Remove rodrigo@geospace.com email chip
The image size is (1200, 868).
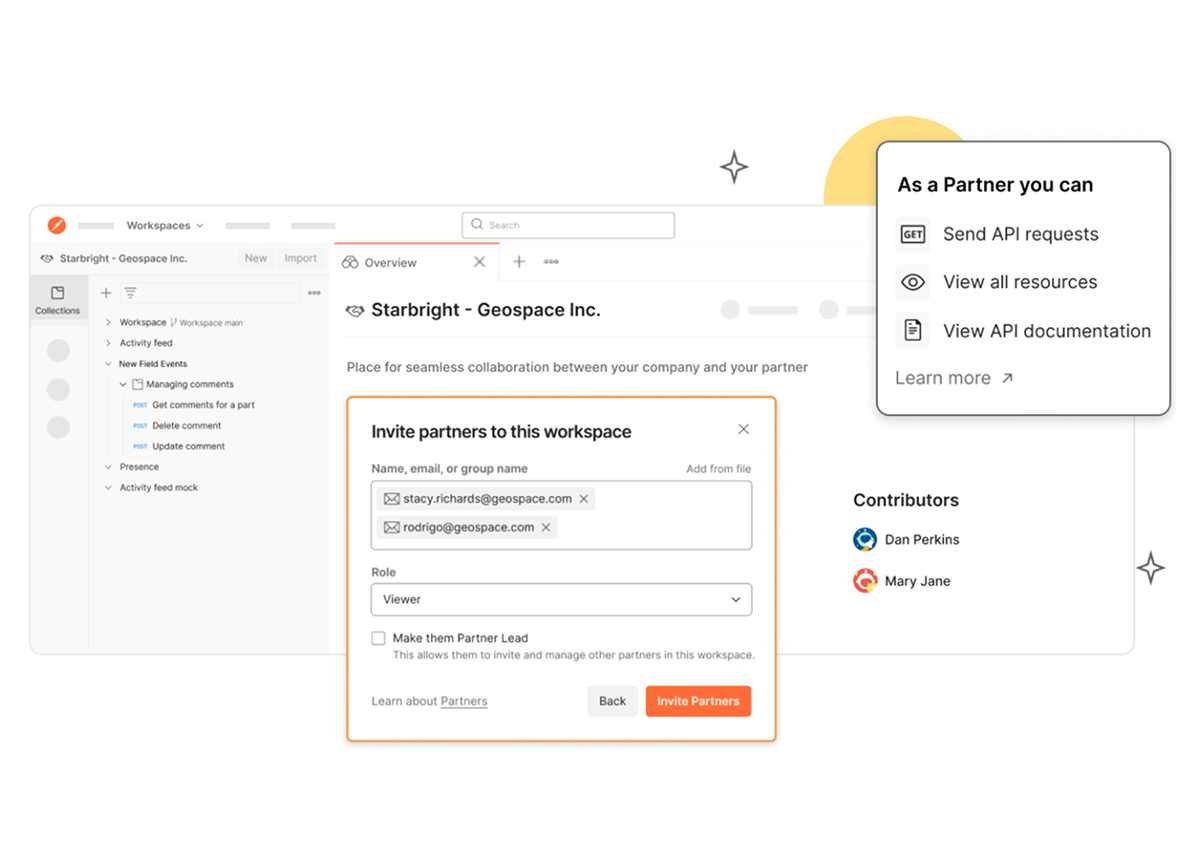click(546, 528)
